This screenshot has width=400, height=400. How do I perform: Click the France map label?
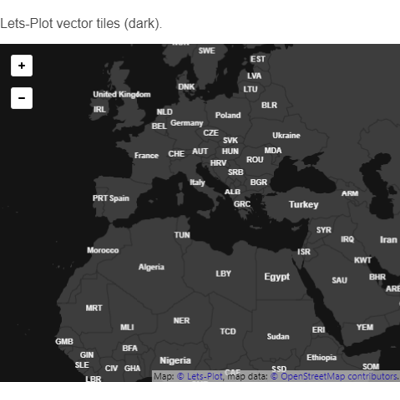pos(146,155)
